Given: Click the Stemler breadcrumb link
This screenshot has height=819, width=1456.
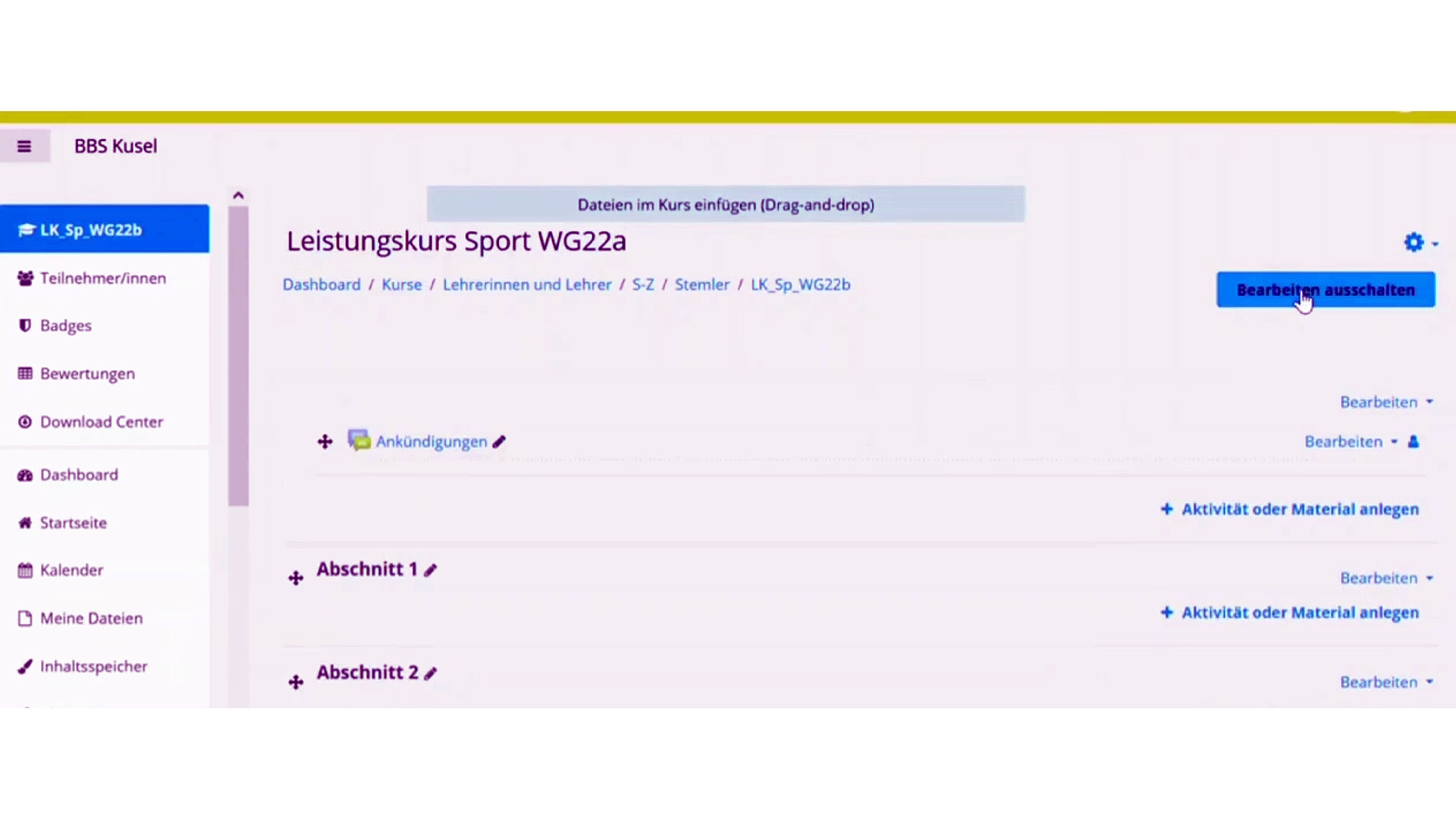Looking at the screenshot, I should pos(701,285).
